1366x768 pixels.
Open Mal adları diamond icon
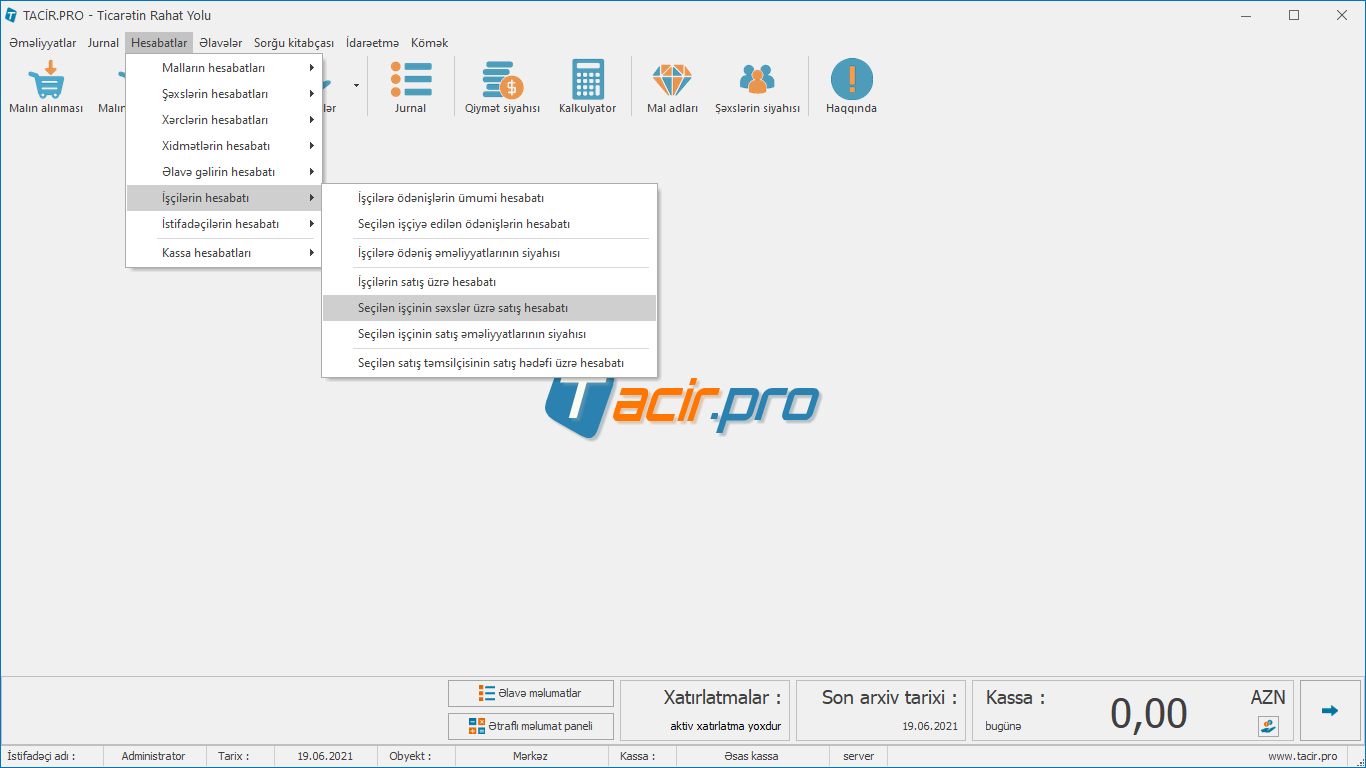tap(672, 80)
